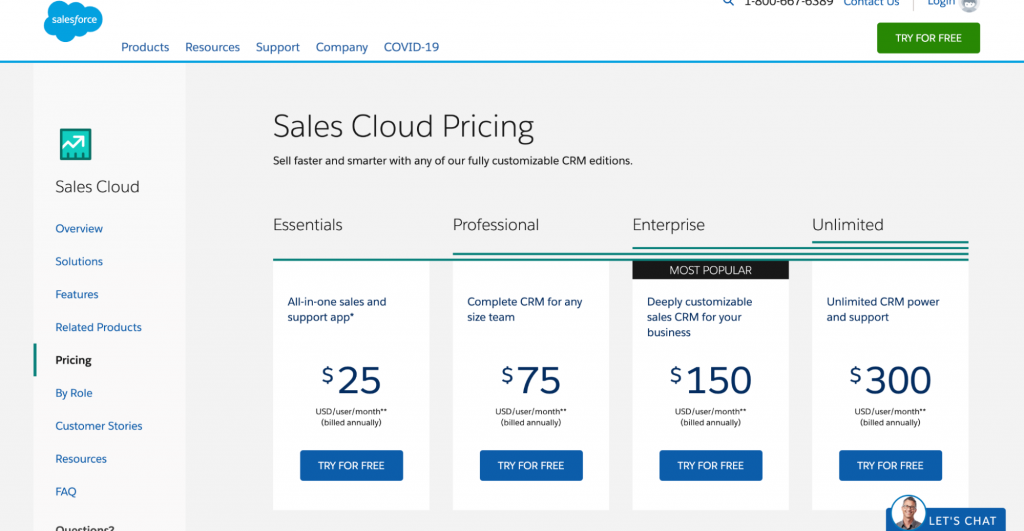Try the Enterprise $150 plan free
The width and height of the screenshot is (1024, 531).
[x=711, y=465]
